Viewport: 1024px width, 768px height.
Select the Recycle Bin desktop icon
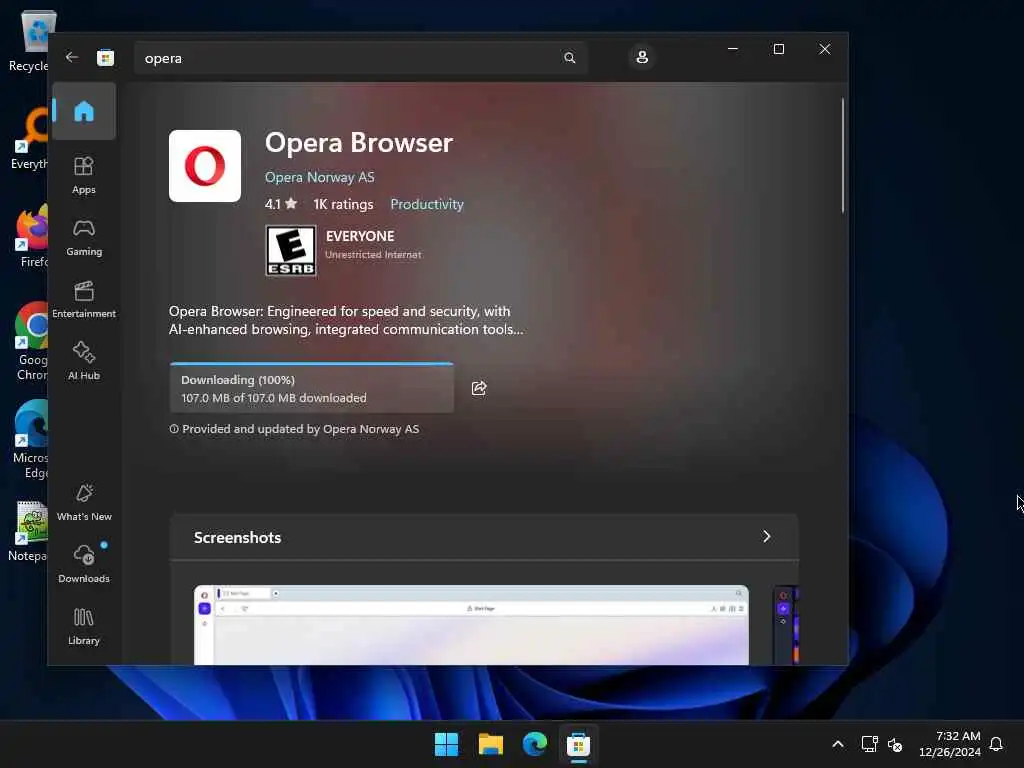pyautogui.click(x=31, y=40)
